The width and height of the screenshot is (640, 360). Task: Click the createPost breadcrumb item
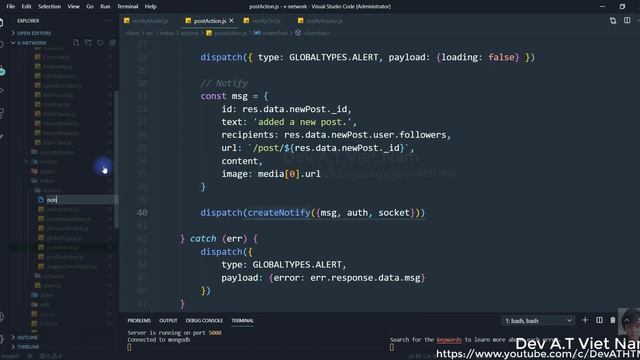point(271,33)
